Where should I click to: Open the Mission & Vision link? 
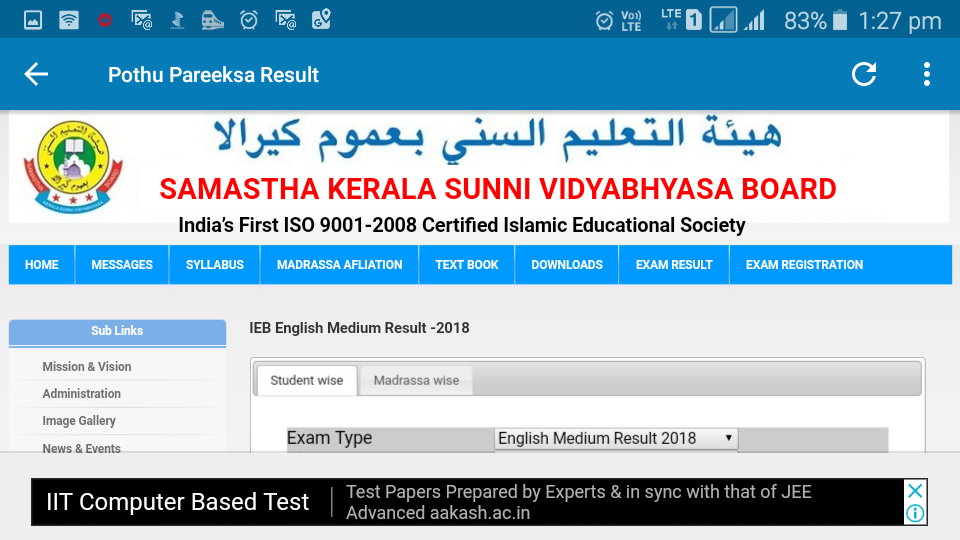click(x=87, y=366)
